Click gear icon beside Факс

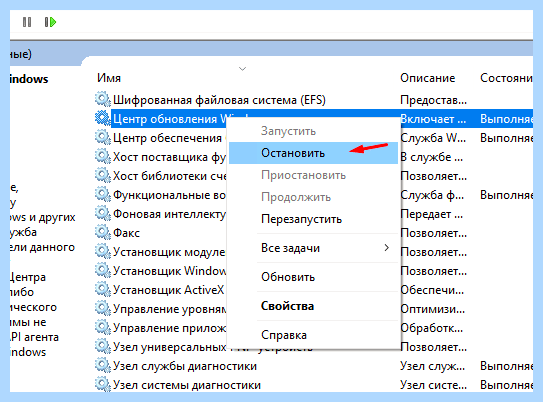pos(103,233)
